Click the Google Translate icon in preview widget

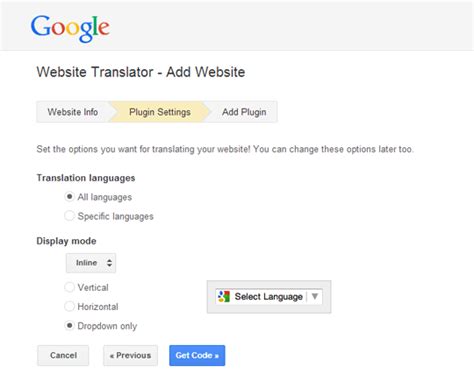pyautogui.click(x=224, y=296)
